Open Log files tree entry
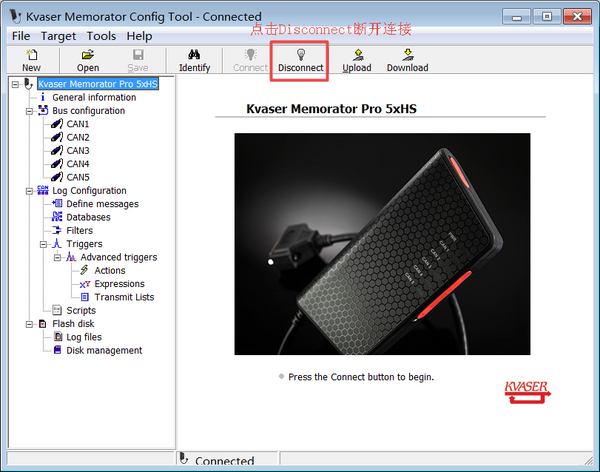The image size is (600, 472). pos(84,337)
